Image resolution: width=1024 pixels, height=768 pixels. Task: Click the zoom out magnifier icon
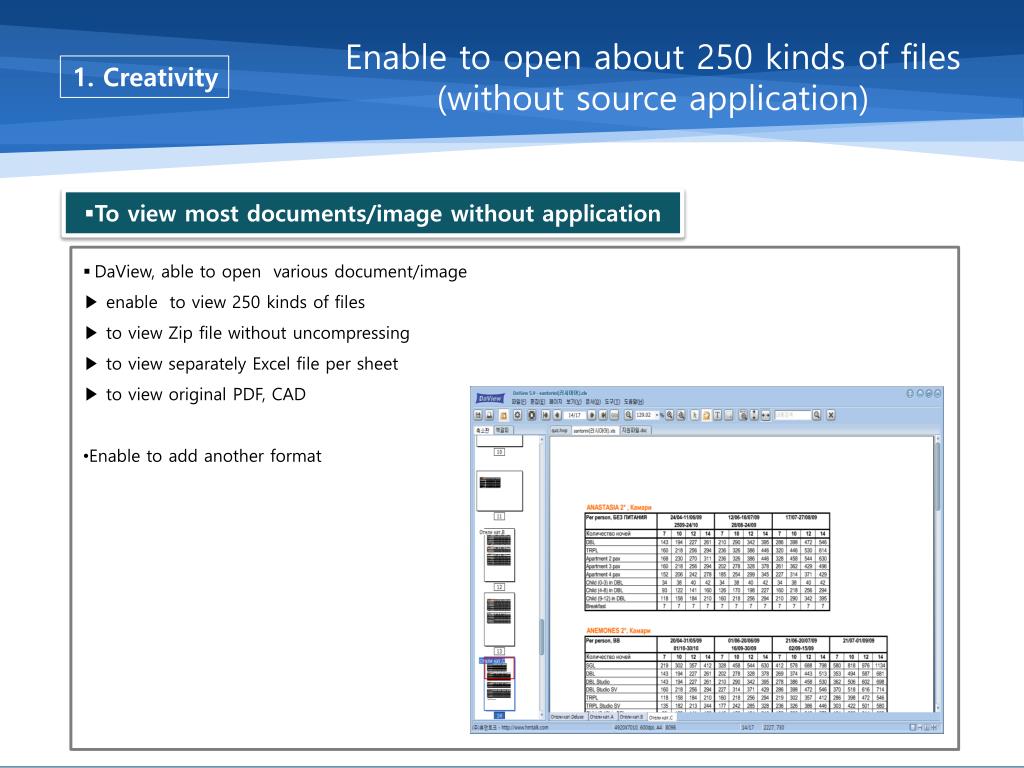point(681,415)
